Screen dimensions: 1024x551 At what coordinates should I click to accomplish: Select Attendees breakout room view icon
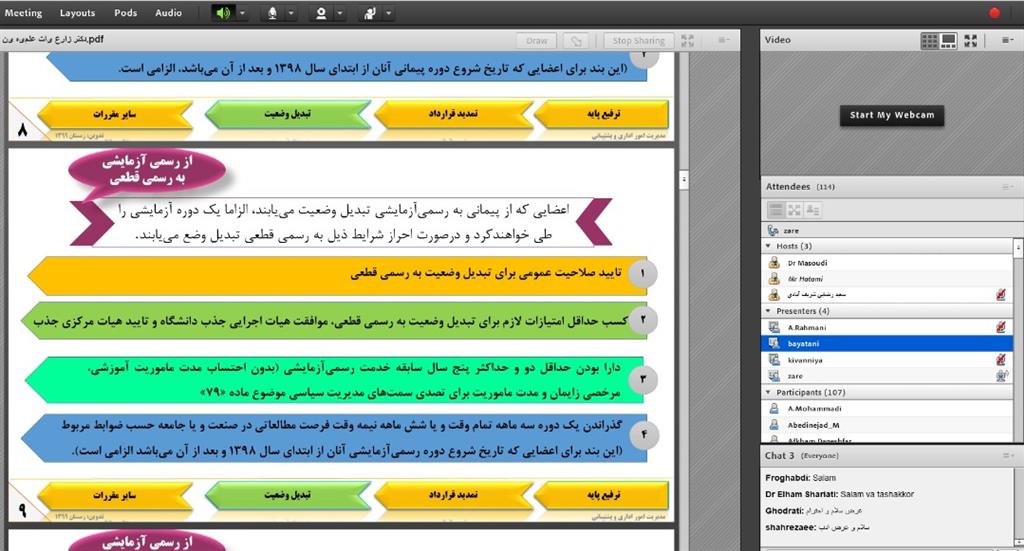click(794, 210)
